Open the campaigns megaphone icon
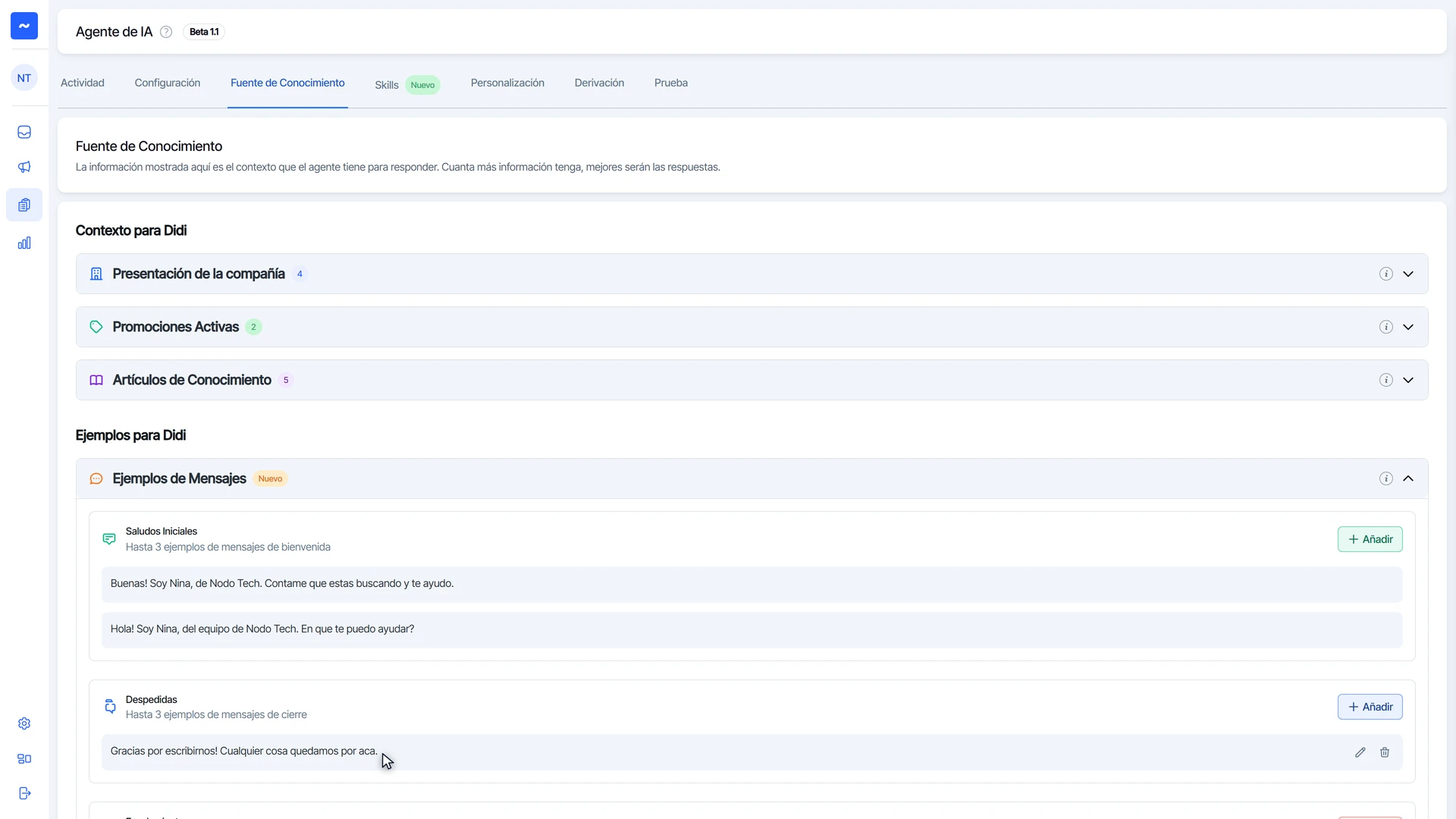1456x819 pixels. tap(24, 167)
